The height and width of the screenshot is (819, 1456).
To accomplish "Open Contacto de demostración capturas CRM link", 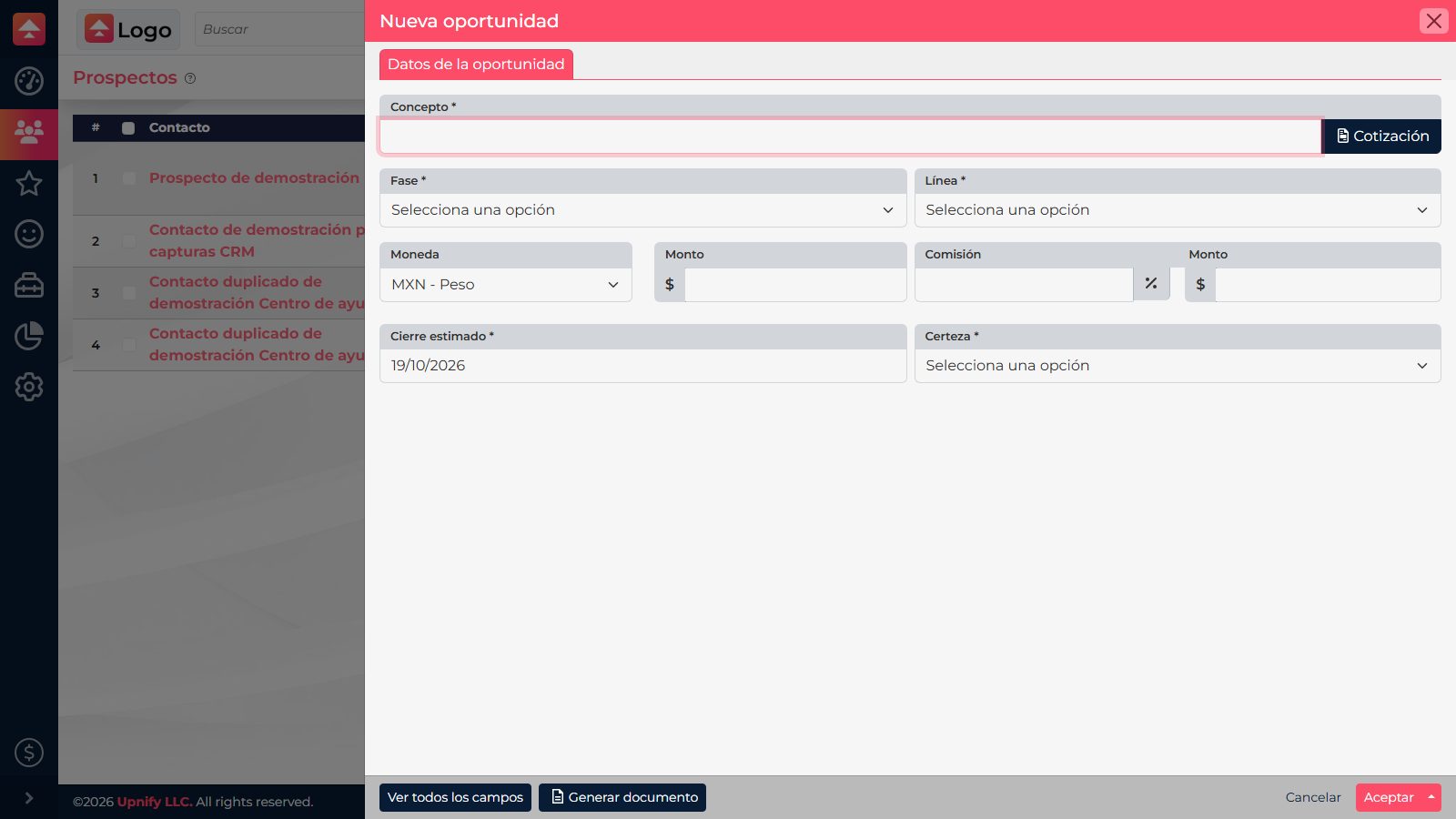I will (x=257, y=241).
